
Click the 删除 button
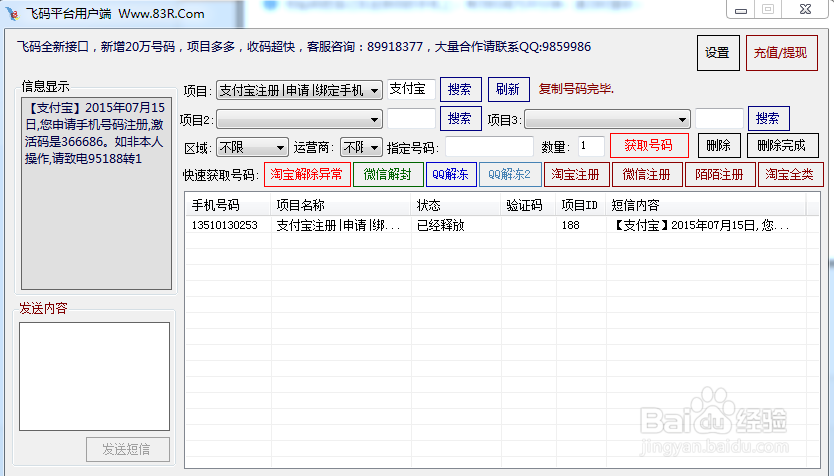[x=719, y=145]
